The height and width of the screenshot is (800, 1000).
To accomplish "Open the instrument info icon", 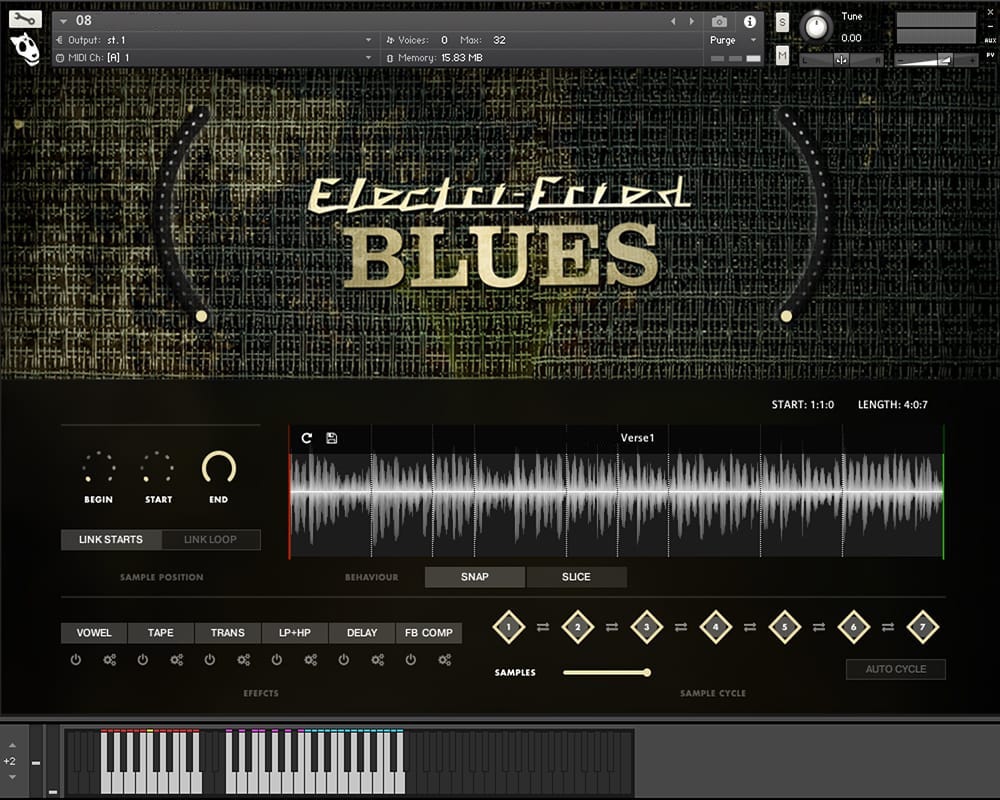I will click(749, 21).
